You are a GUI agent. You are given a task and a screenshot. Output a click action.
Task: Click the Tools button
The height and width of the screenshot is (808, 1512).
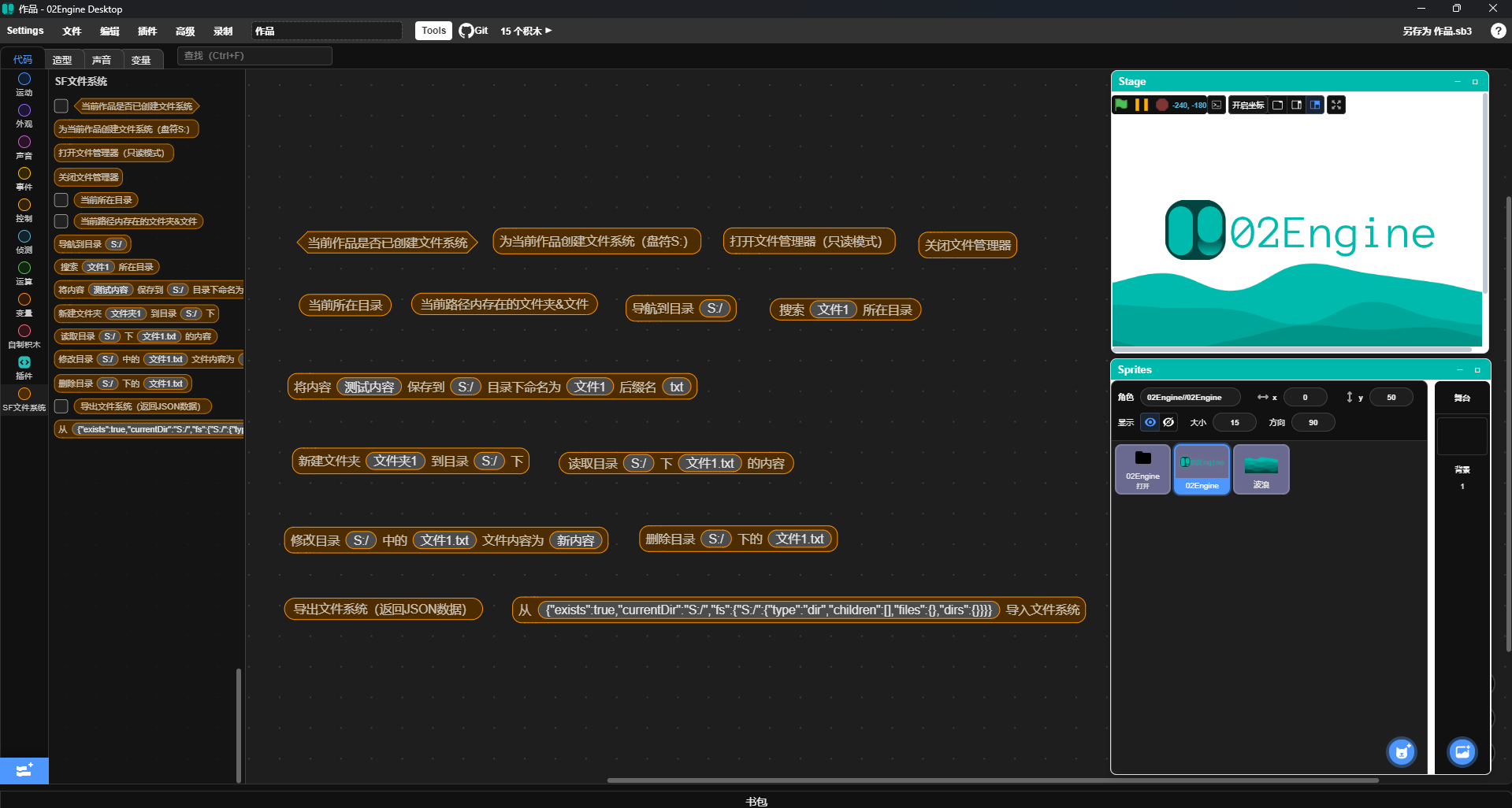coord(433,31)
